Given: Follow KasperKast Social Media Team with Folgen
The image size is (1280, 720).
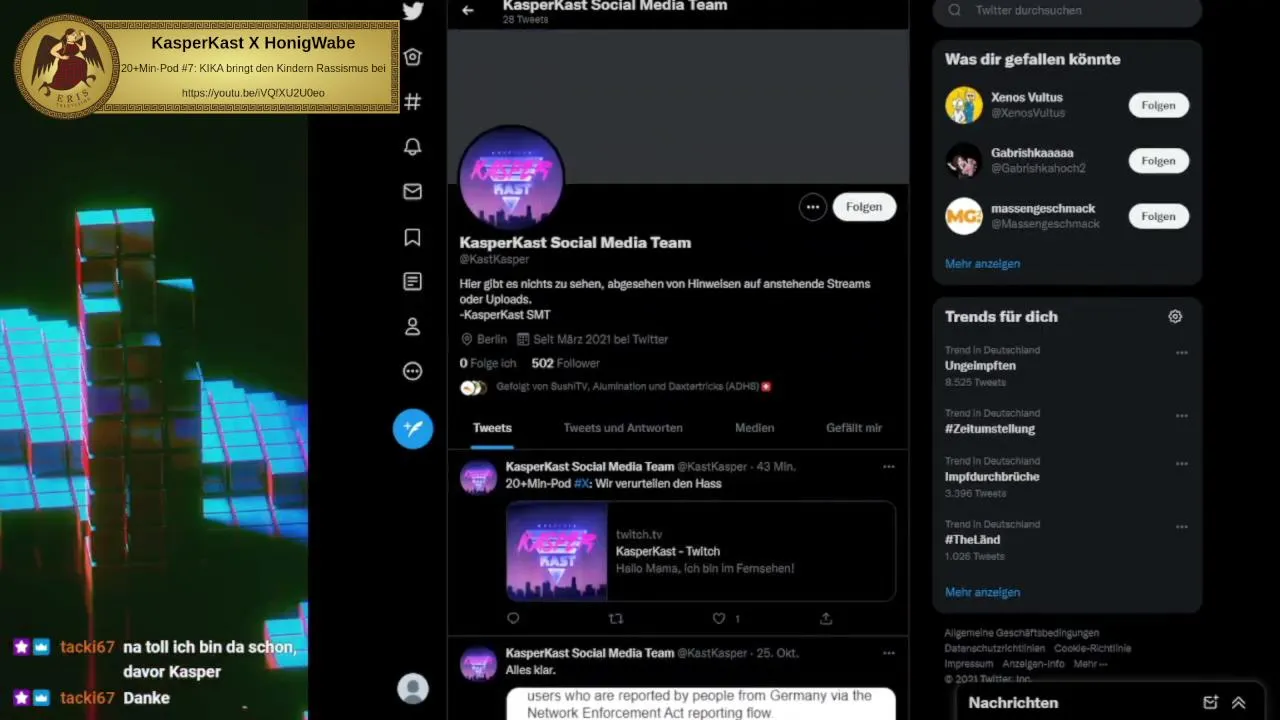Looking at the screenshot, I should (x=864, y=207).
